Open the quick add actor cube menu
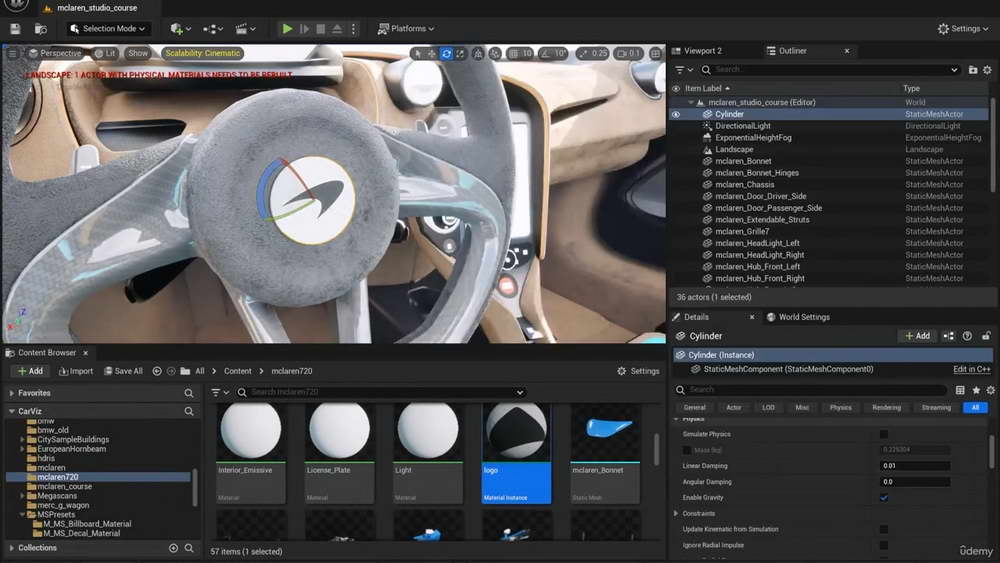The image size is (1000, 563). (180, 29)
